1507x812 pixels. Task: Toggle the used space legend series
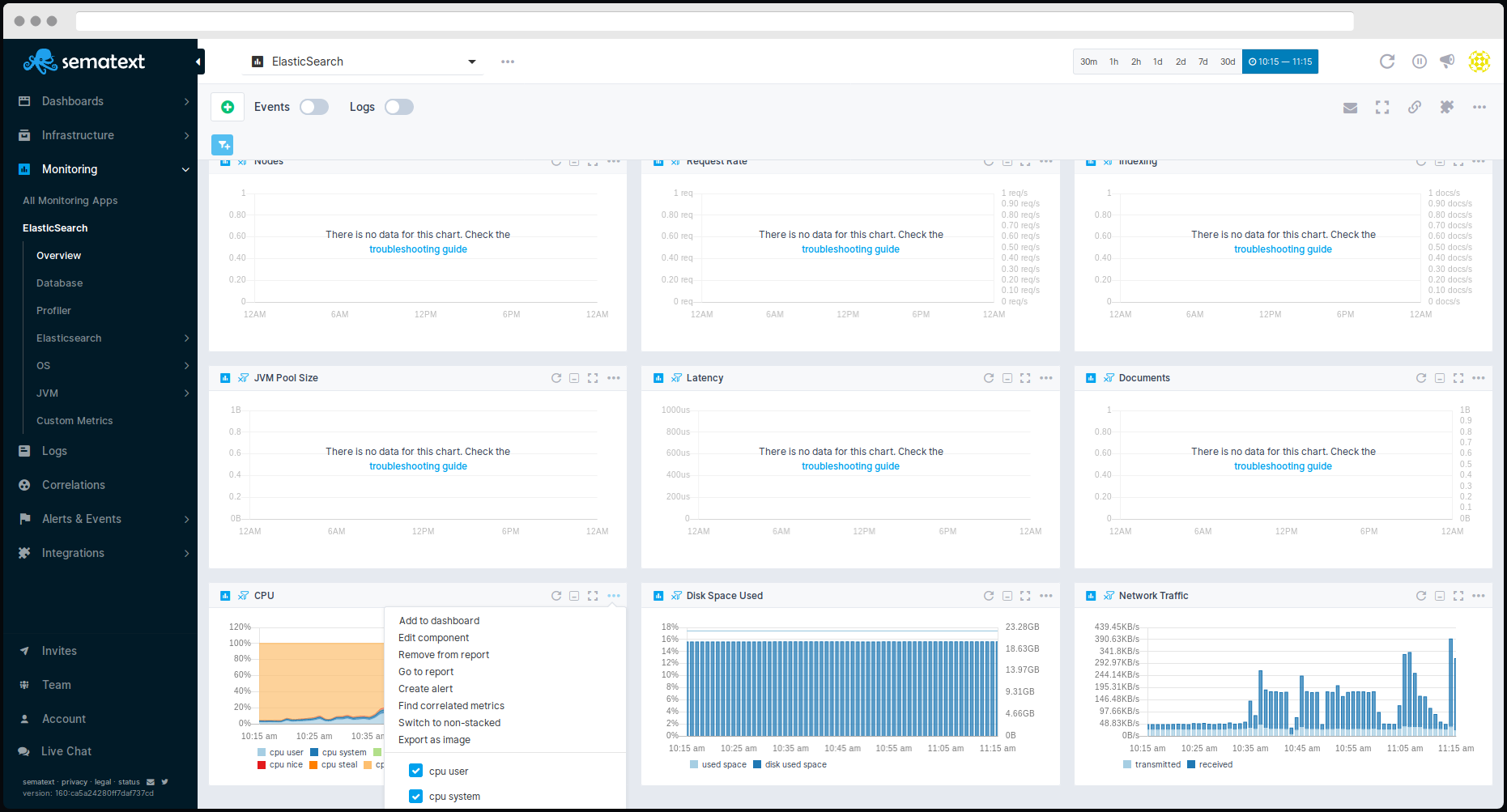718,764
